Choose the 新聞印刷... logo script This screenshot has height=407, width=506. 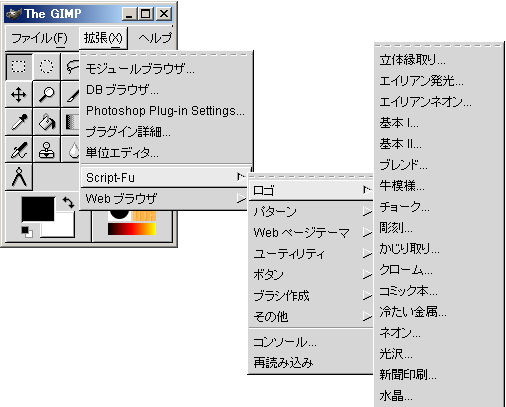point(438,375)
